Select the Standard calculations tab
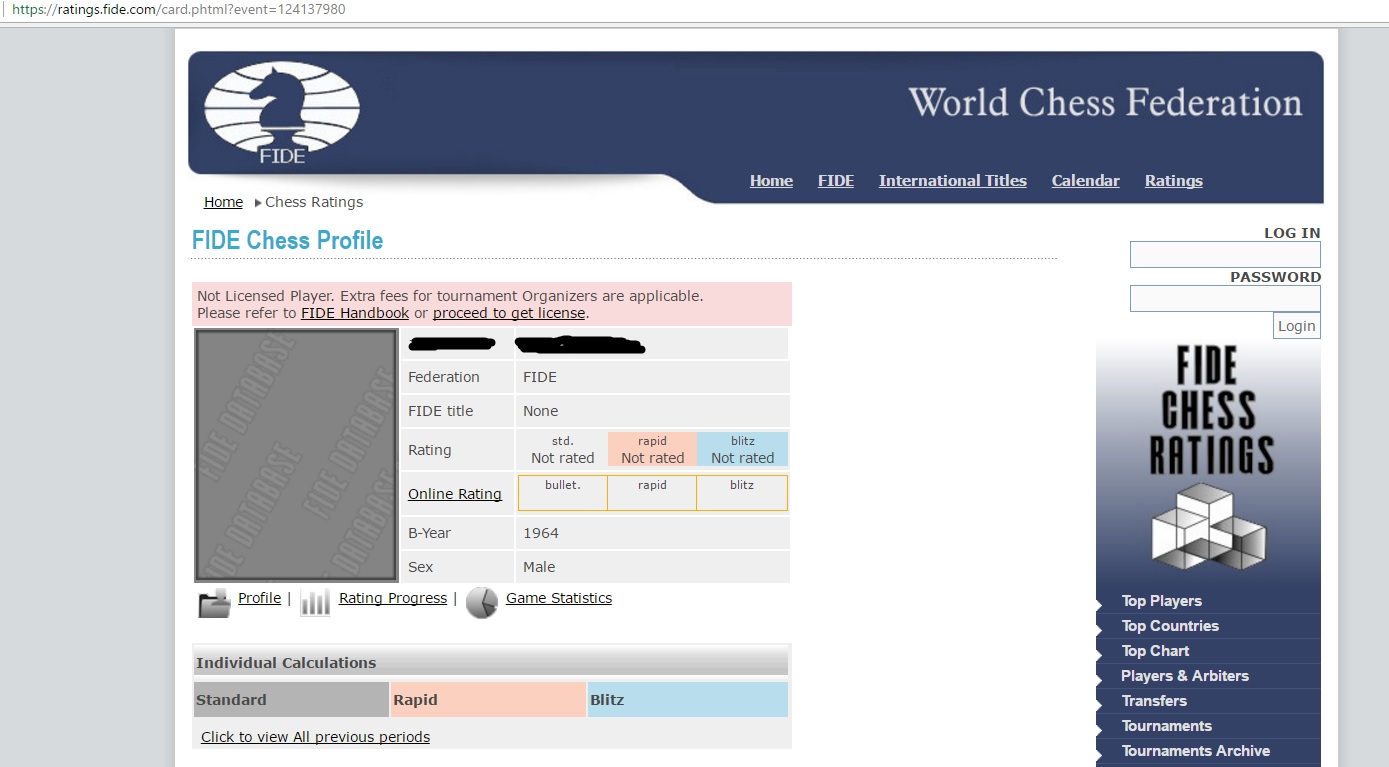The image size is (1389, 767). [x=291, y=700]
